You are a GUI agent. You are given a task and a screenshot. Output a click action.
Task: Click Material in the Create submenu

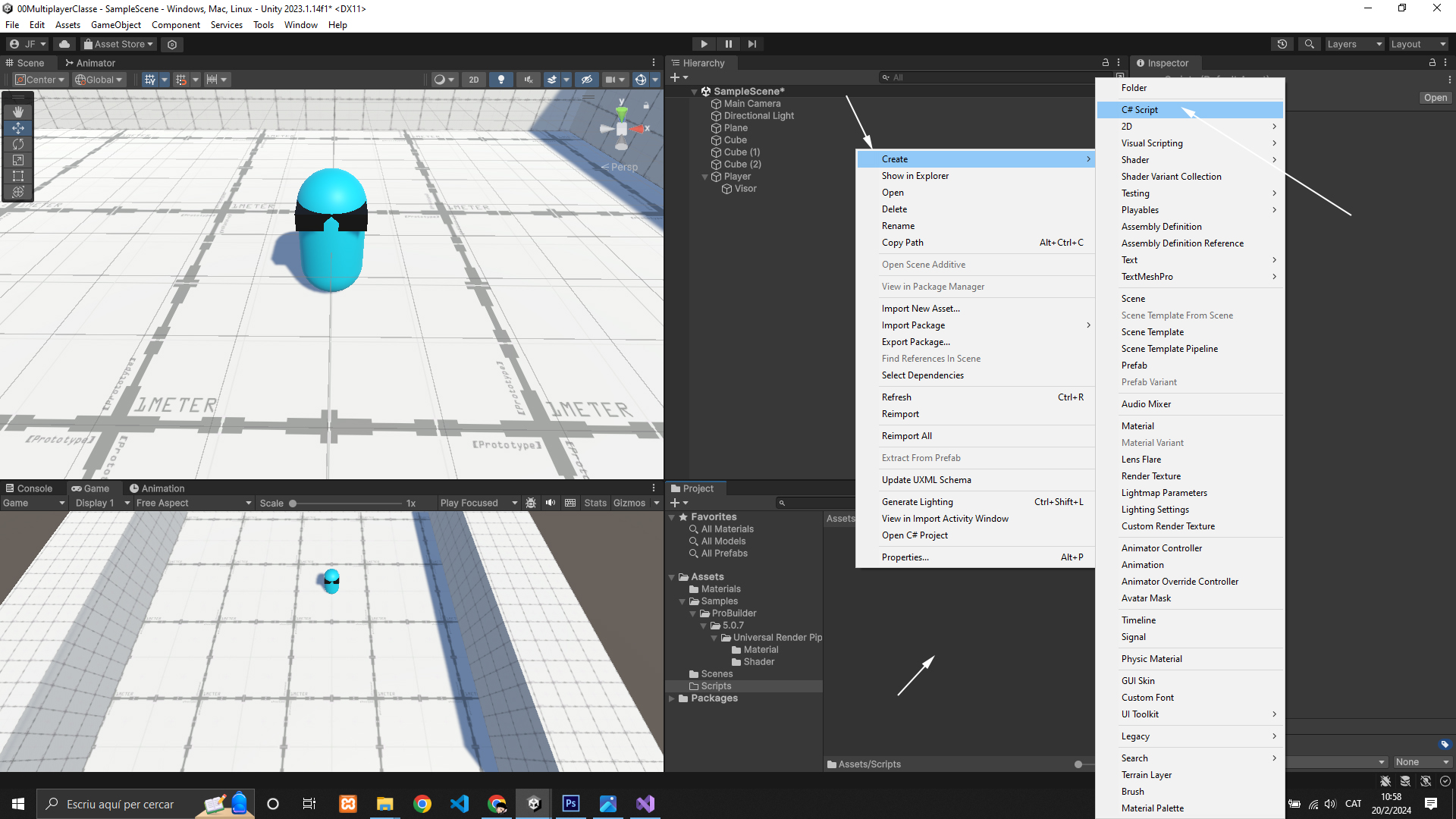pyautogui.click(x=1137, y=426)
